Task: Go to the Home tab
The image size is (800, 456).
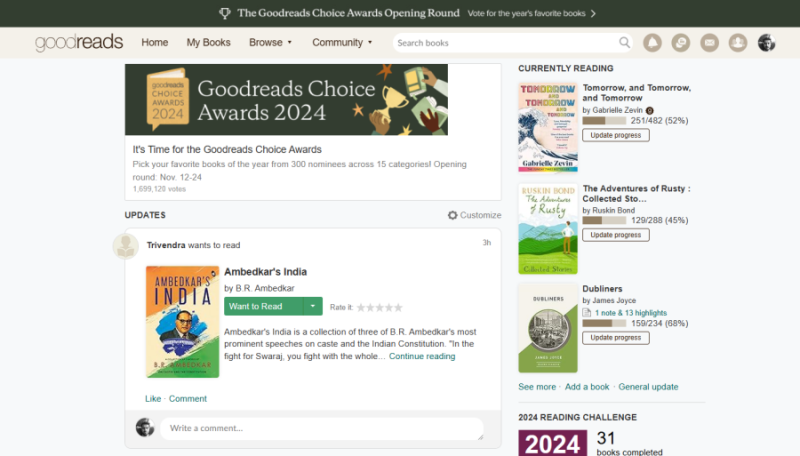Action: pyautogui.click(x=155, y=42)
